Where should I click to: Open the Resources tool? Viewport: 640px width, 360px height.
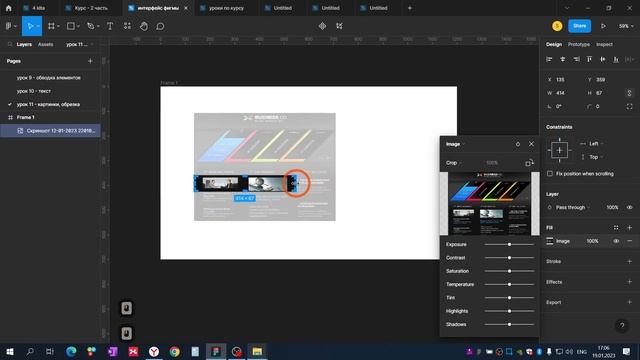(x=127, y=26)
